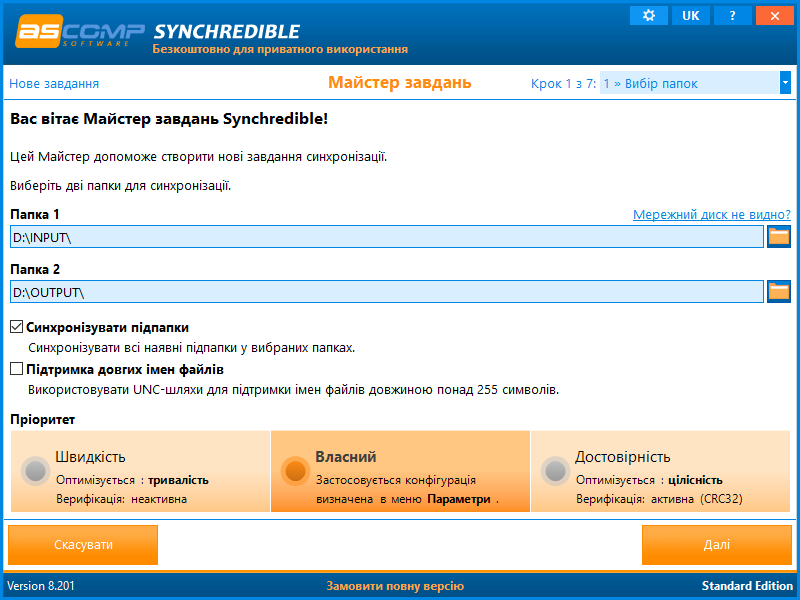The image size is (800, 600).
Task: Toggle 'Синхронізувати підпапки' checkbox
Action: pyautogui.click(x=17, y=327)
